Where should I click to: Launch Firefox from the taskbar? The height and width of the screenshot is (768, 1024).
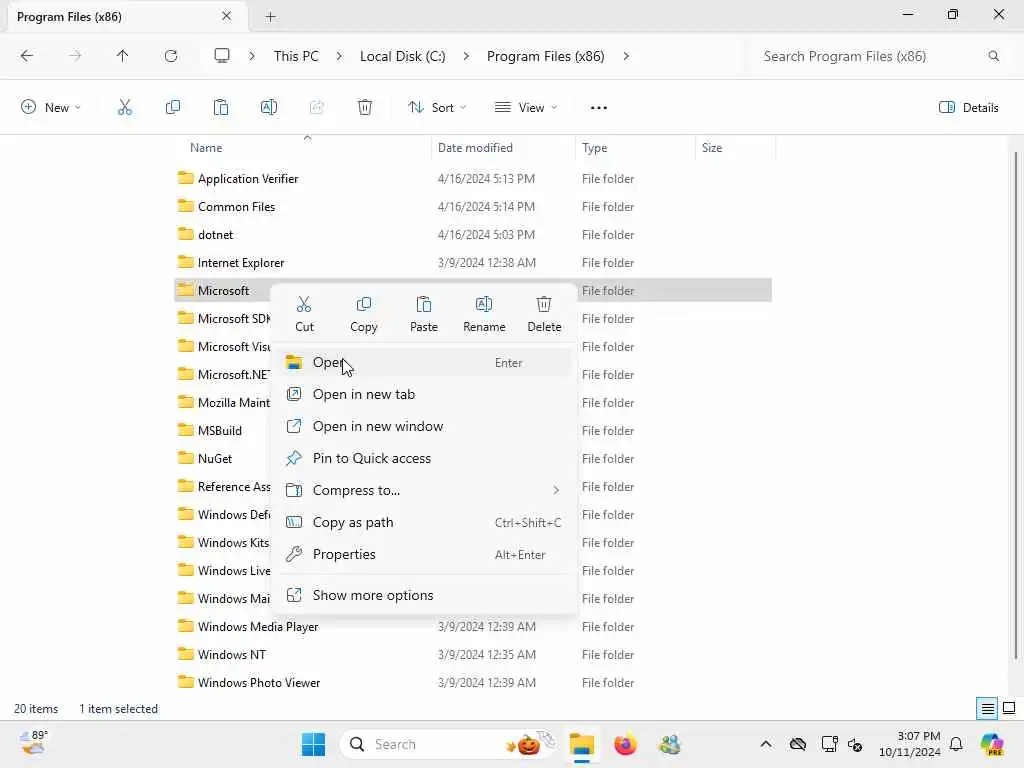625,744
